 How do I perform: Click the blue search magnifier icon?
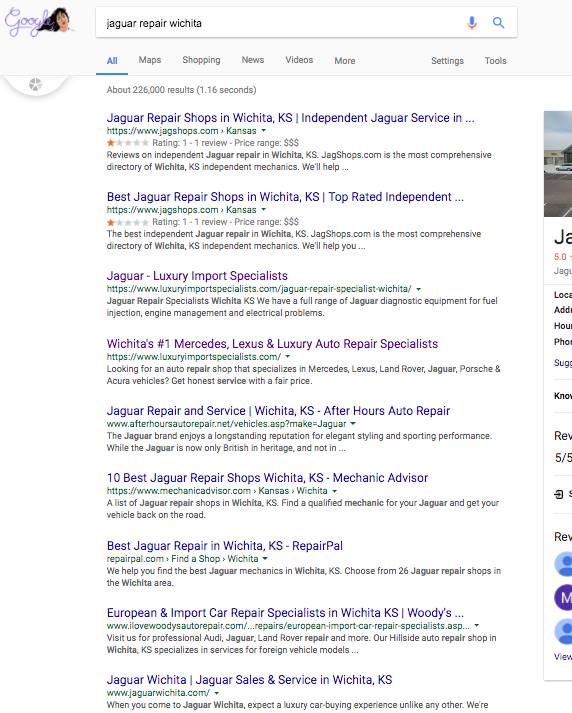point(498,23)
